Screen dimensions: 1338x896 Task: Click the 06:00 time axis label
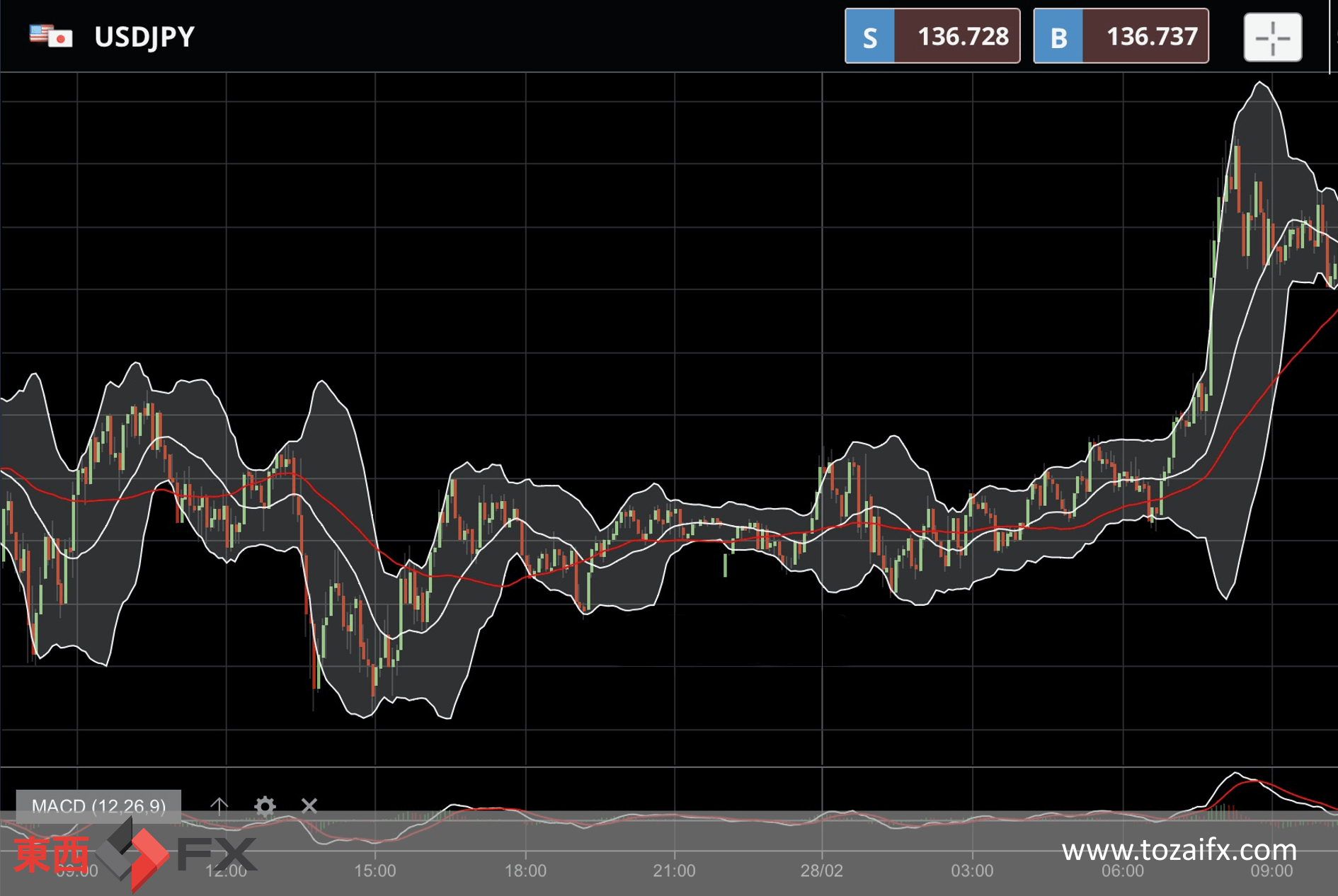coord(1123,871)
